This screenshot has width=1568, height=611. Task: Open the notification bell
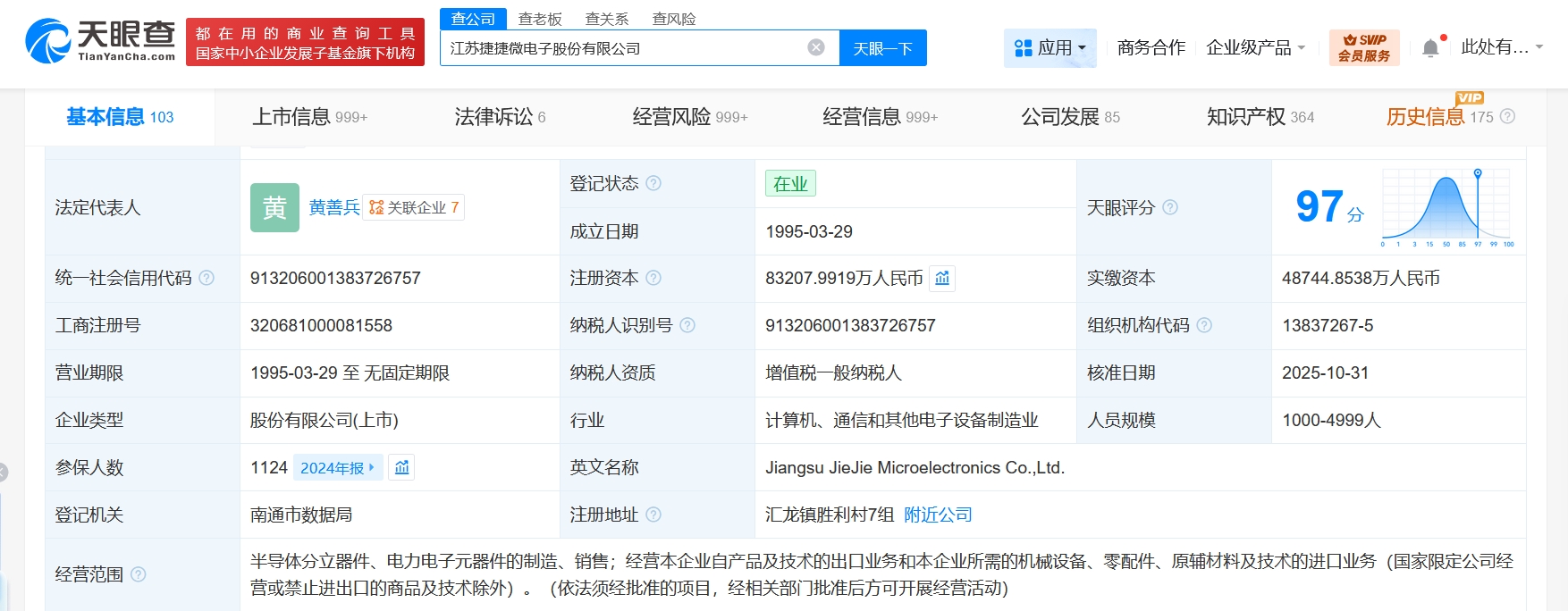[1430, 48]
